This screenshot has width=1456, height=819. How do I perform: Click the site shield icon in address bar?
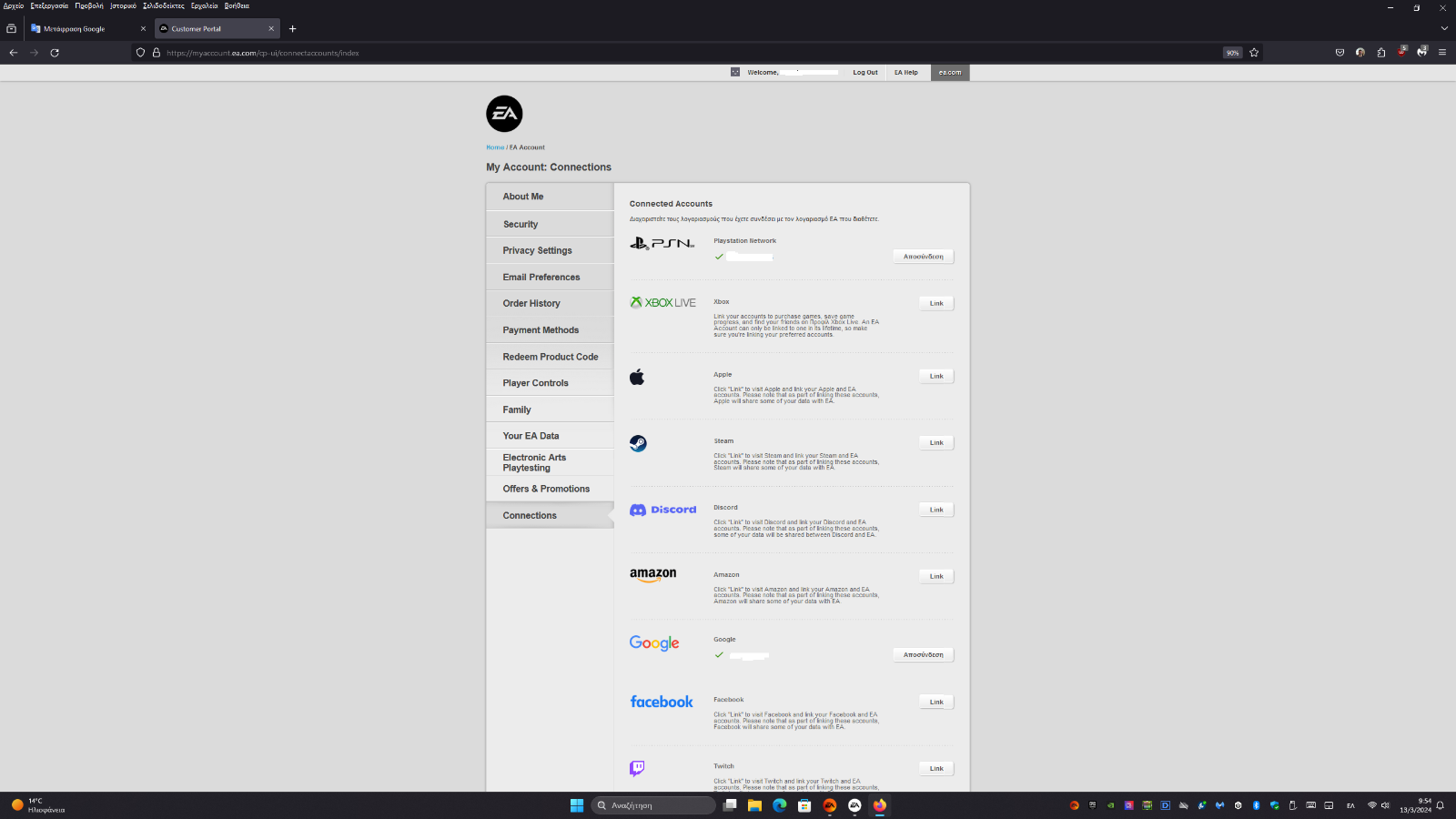coord(140,53)
